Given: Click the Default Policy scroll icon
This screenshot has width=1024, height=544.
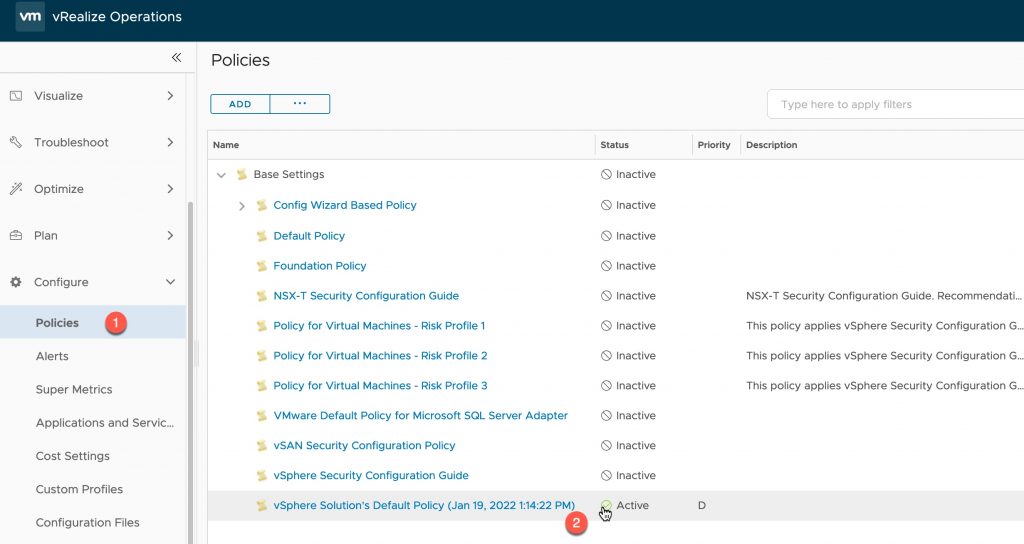Looking at the screenshot, I should pos(261,236).
